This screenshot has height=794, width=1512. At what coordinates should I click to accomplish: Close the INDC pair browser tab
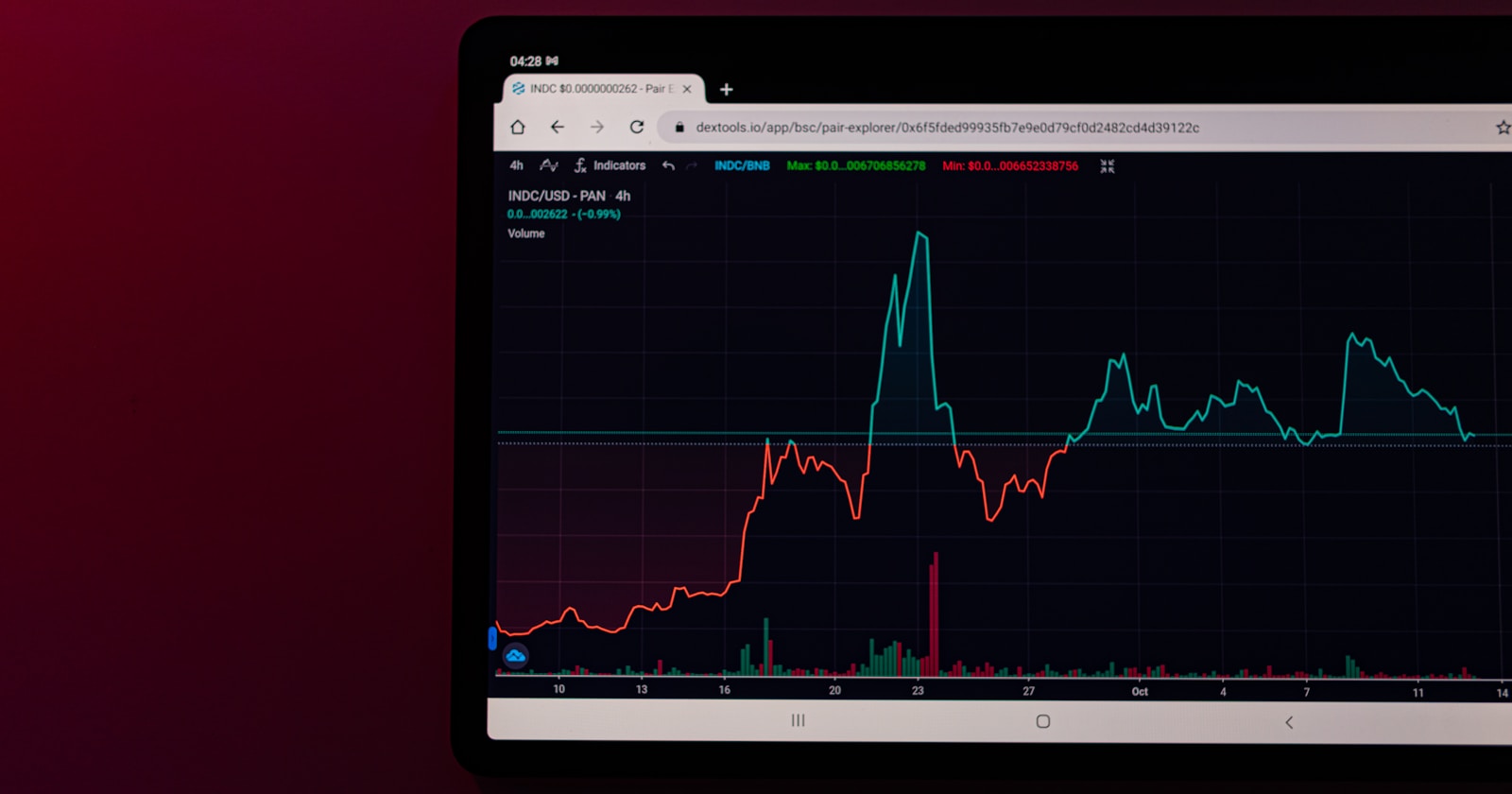(x=687, y=89)
